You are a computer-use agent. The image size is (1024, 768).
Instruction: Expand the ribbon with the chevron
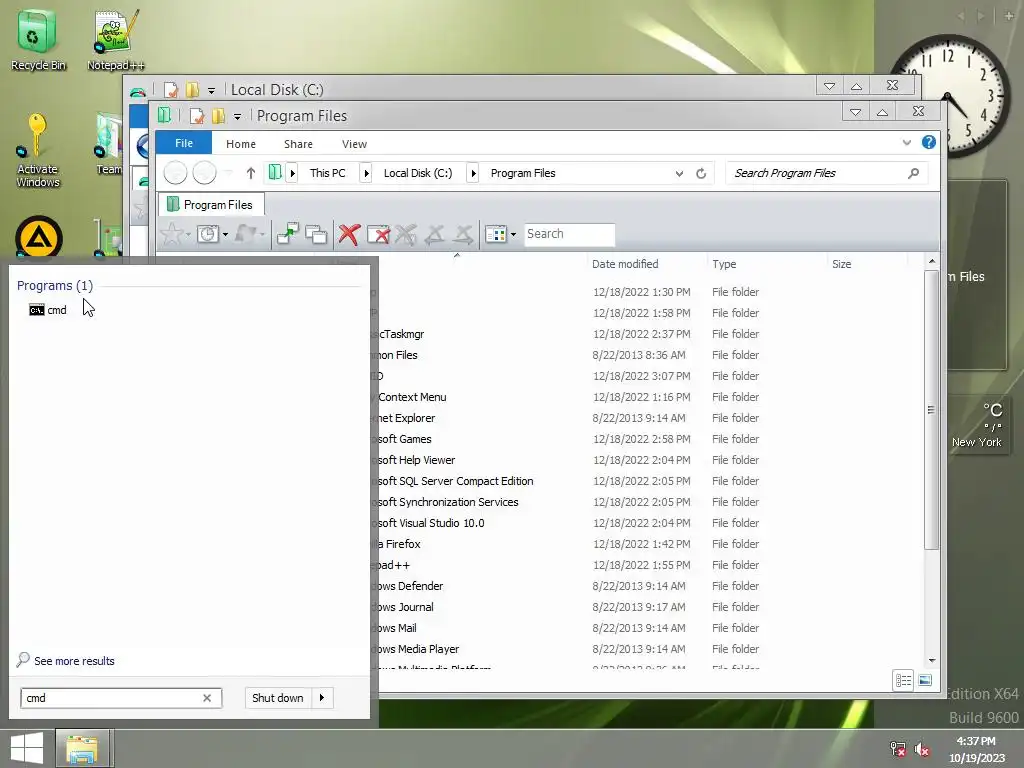pos(906,142)
